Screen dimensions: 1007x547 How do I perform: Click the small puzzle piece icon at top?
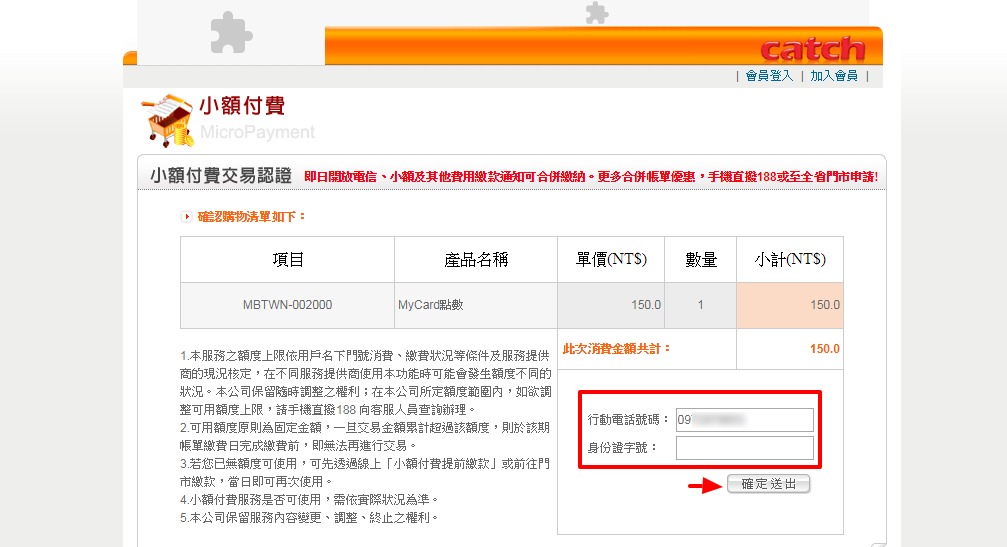point(596,12)
